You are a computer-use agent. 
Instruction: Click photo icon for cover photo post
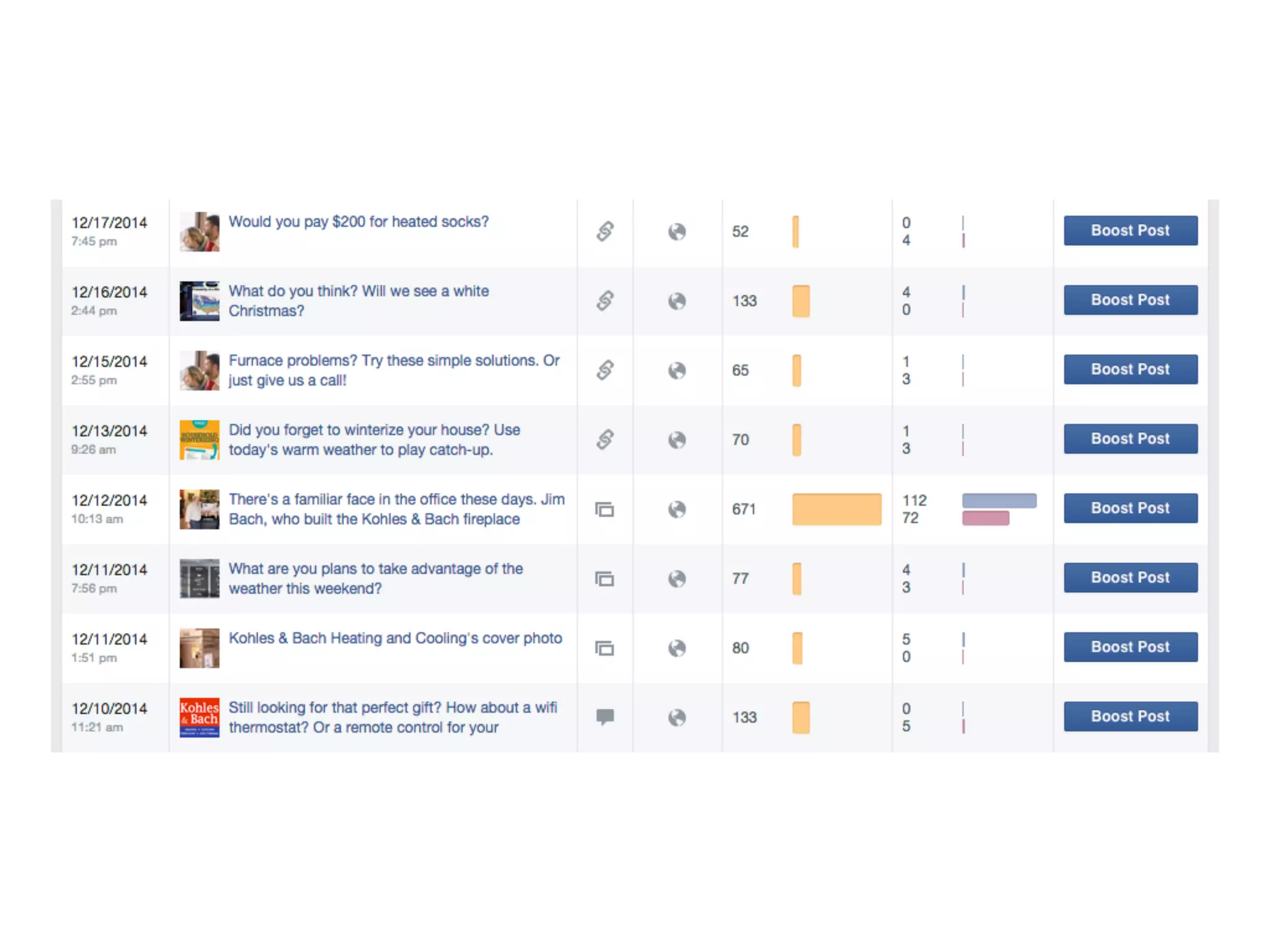605,648
